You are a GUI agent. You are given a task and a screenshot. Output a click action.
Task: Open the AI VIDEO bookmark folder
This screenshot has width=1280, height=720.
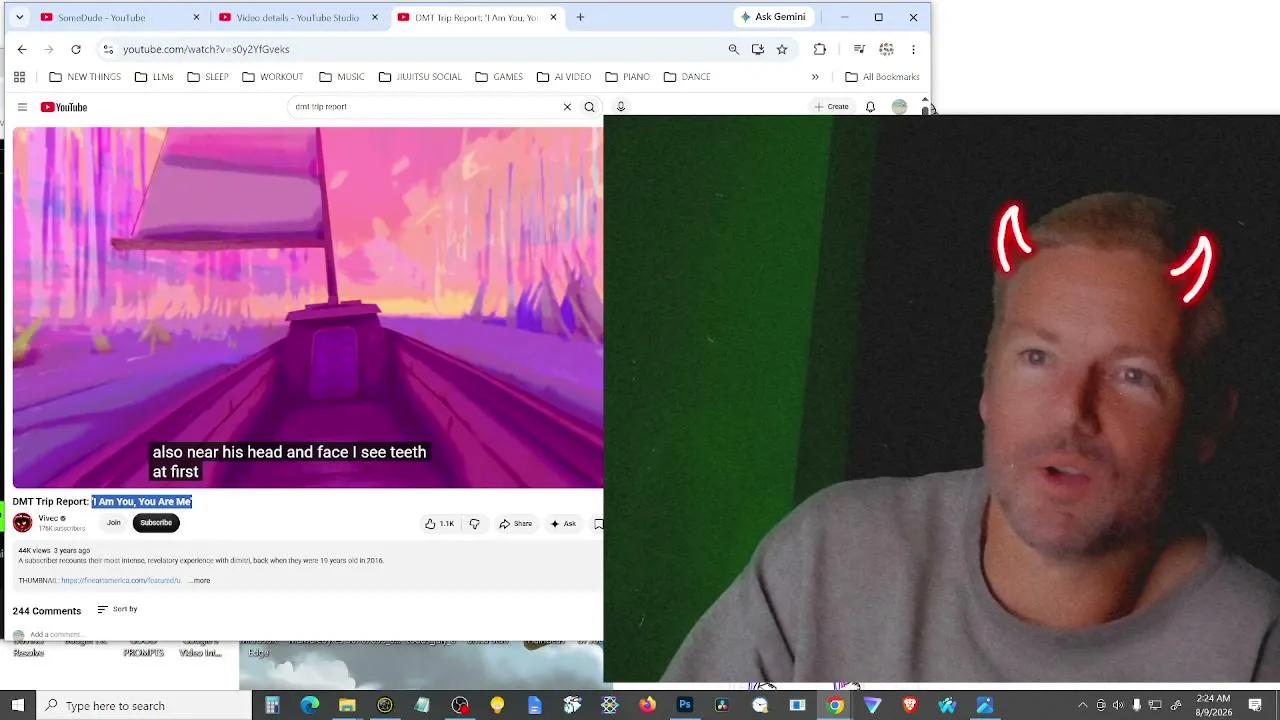pyautogui.click(x=564, y=77)
